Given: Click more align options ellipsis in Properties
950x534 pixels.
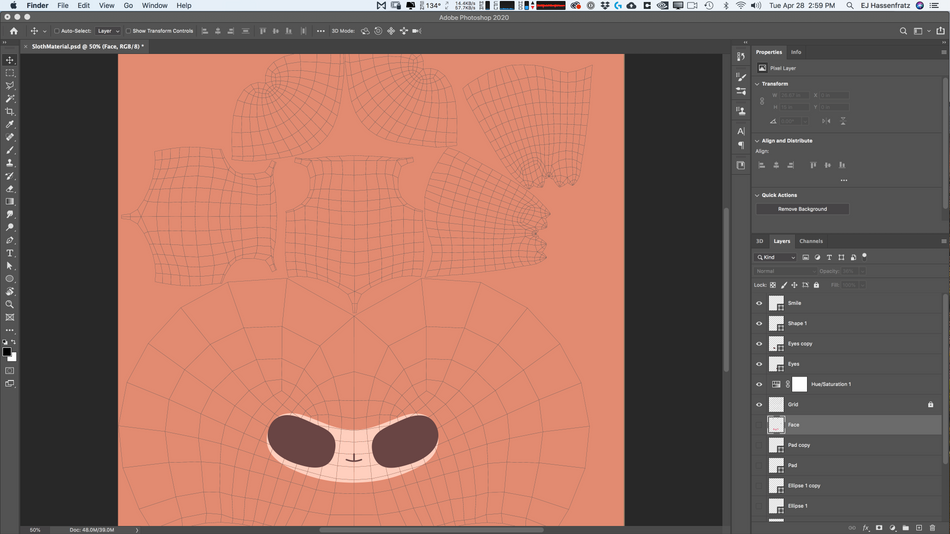Looking at the screenshot, I should pyautogui.click(x=844, y=181).
